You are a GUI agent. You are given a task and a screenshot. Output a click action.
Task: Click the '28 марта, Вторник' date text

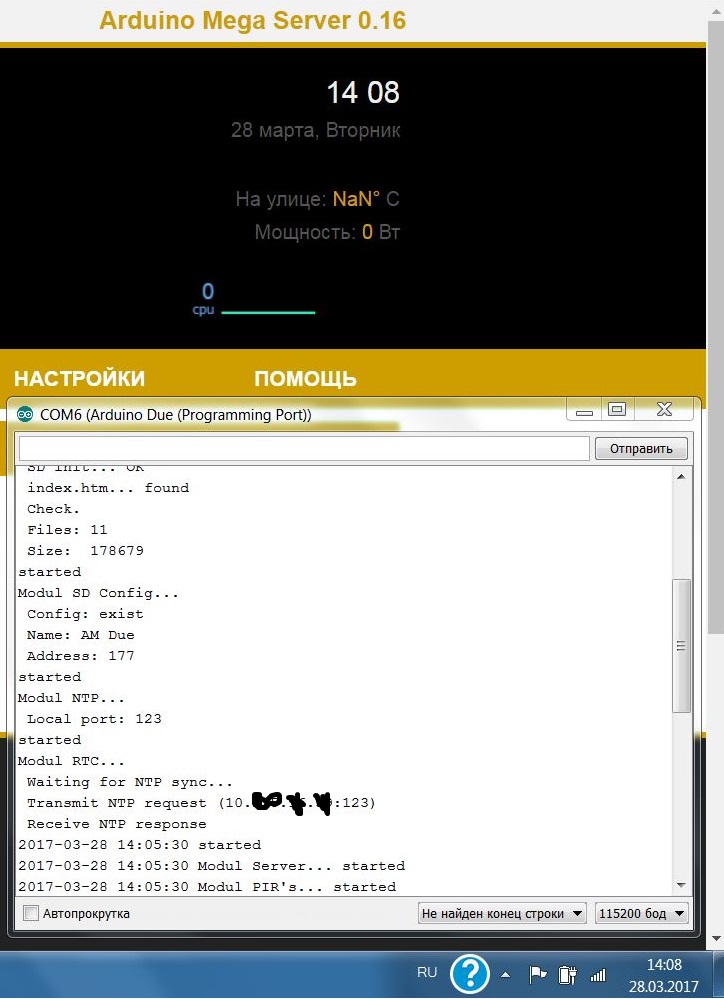(x=315, y=130)
